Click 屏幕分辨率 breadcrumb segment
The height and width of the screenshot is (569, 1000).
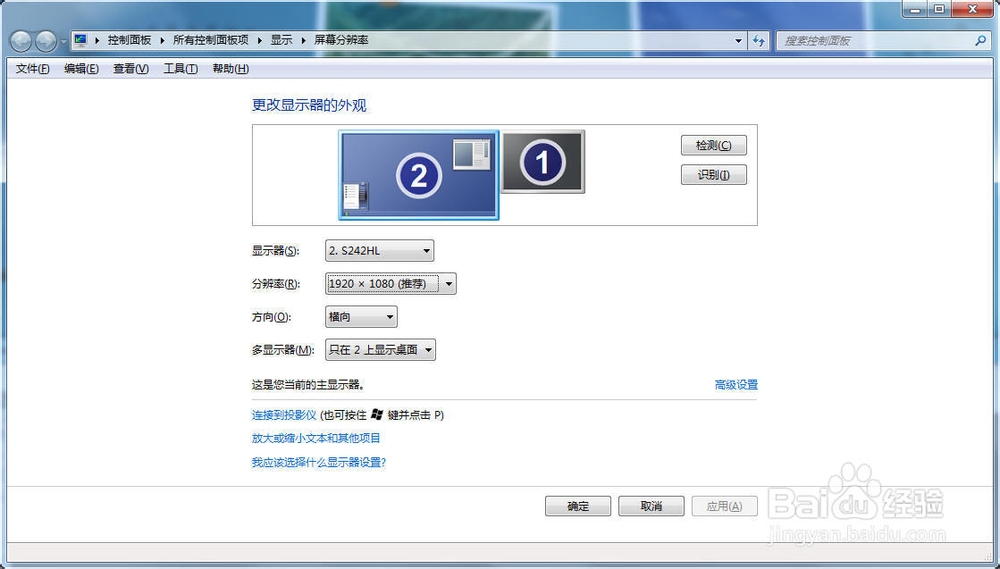(x=341, y=40)
